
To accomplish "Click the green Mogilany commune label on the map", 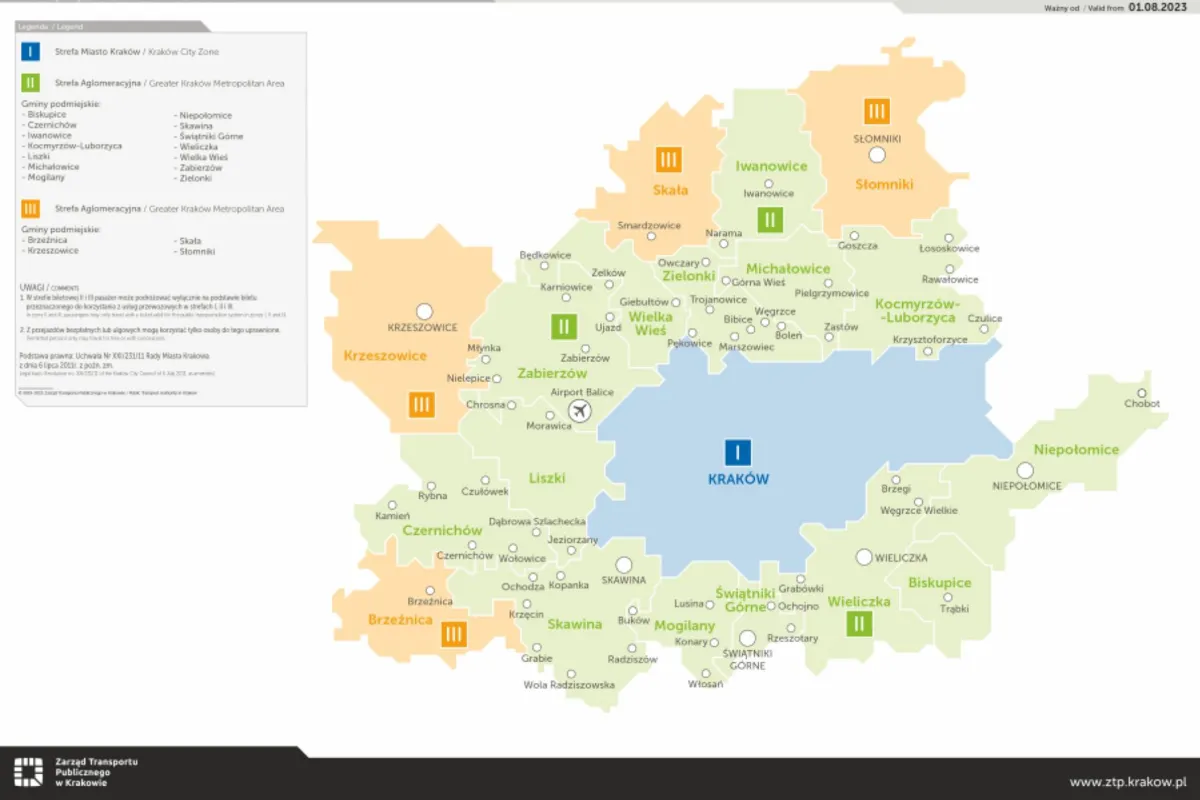I will coord(685,626).
